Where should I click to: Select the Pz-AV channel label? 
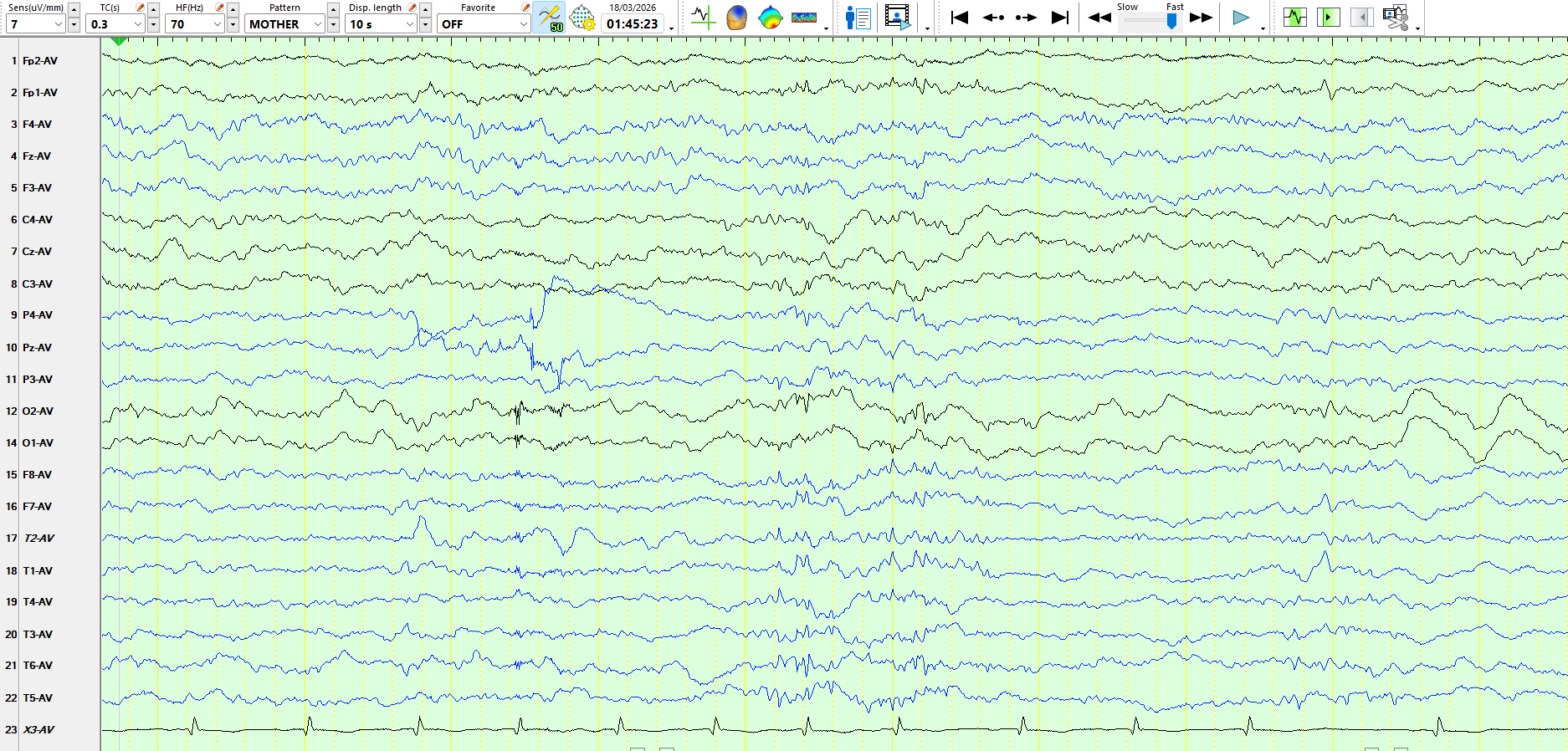click(37, 348)
